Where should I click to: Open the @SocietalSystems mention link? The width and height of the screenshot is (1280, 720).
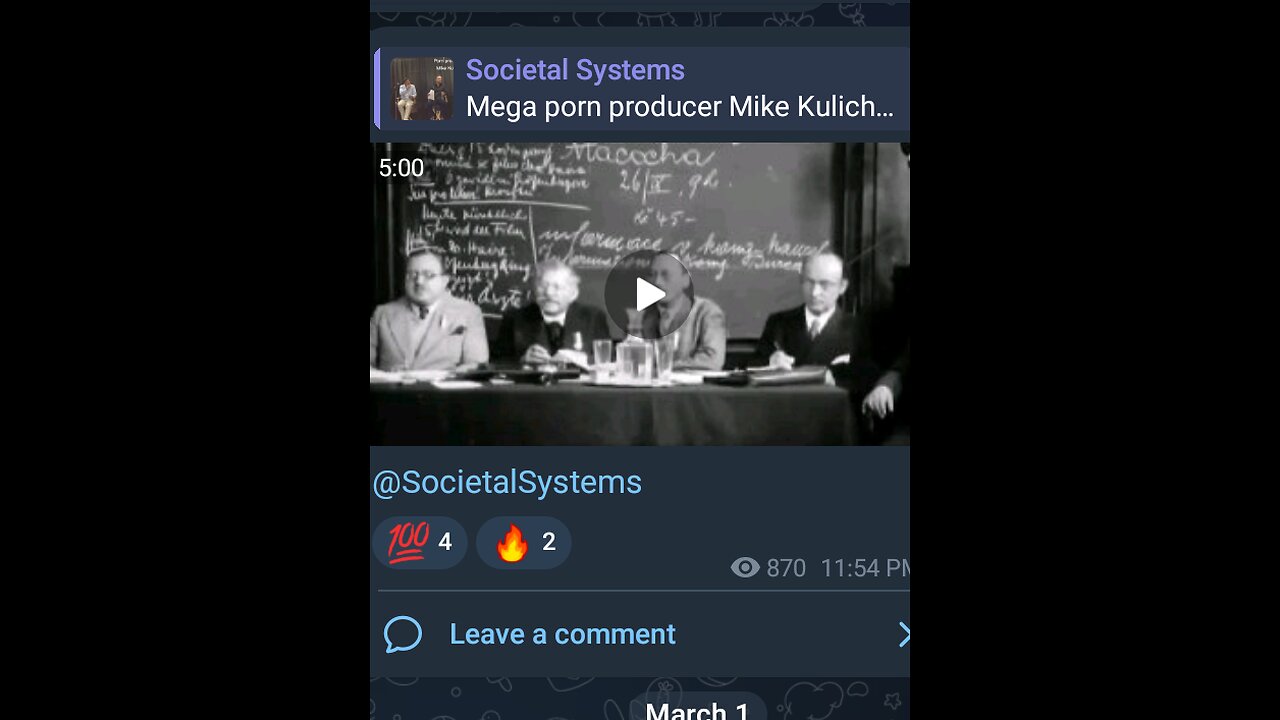click(507, 482)
